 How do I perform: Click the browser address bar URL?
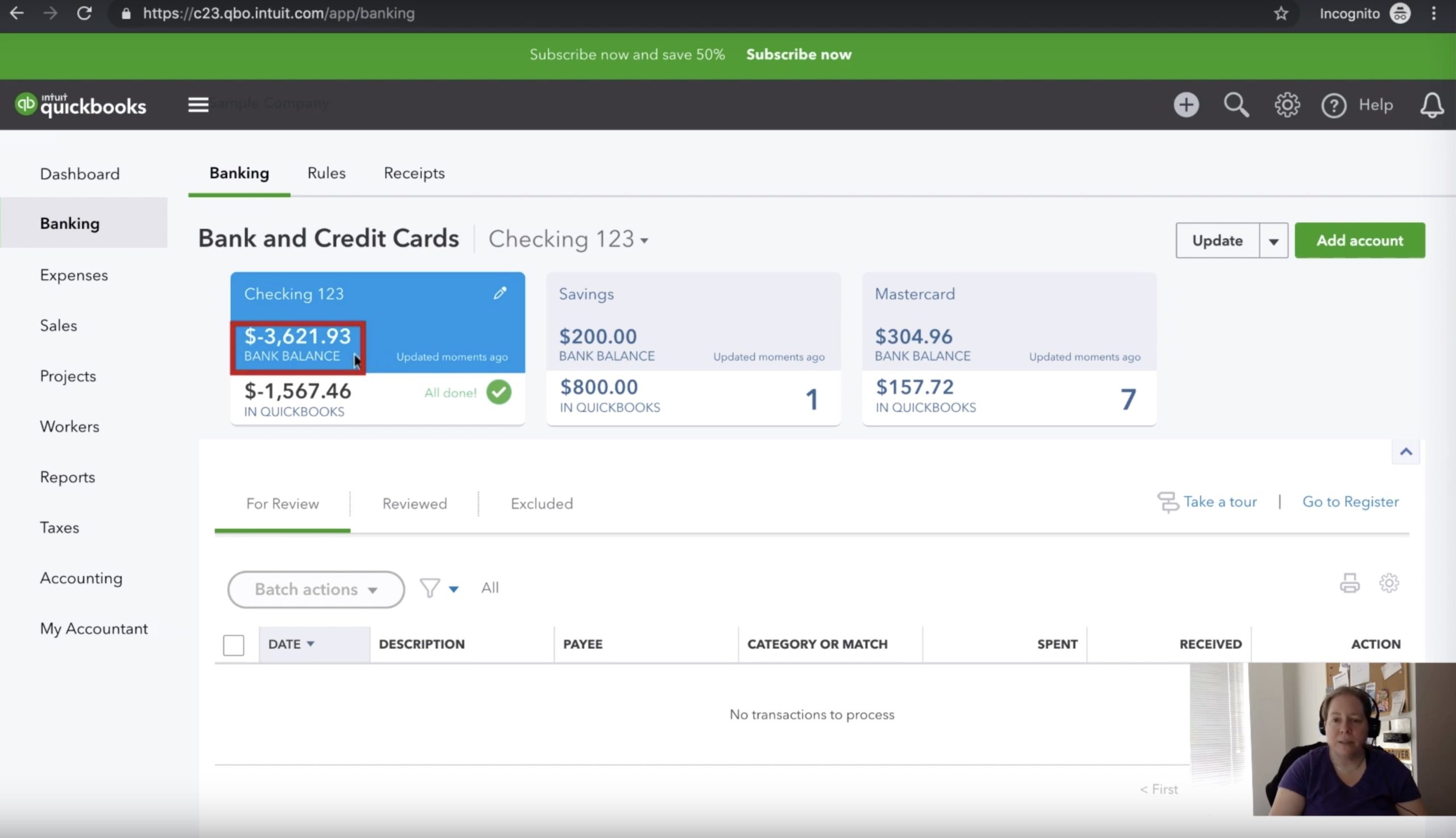[279, 13]
